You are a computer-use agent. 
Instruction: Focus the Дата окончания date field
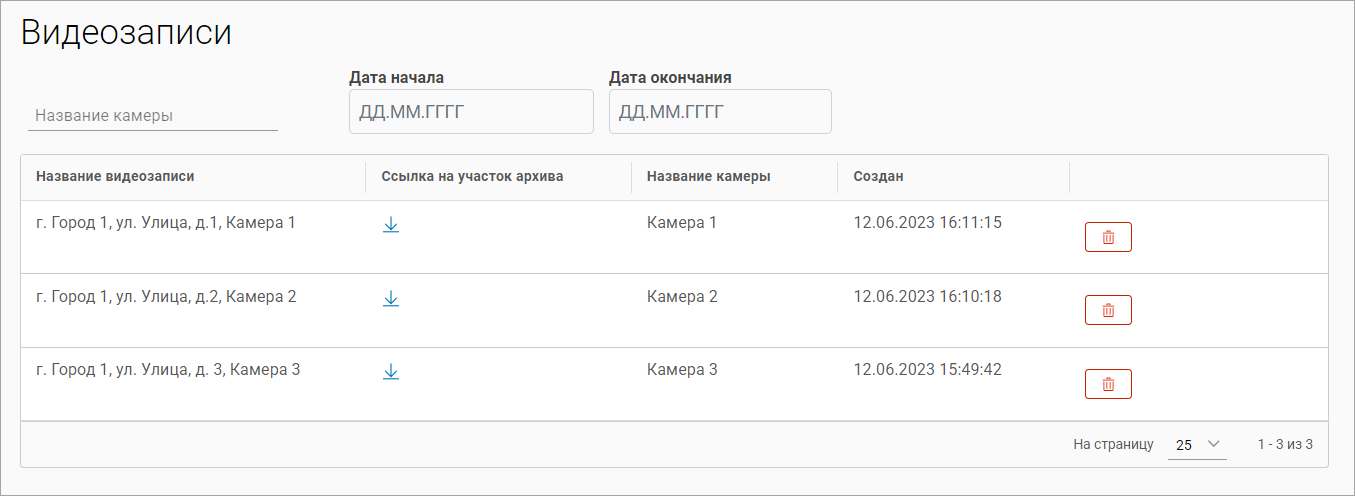[720, 112]
